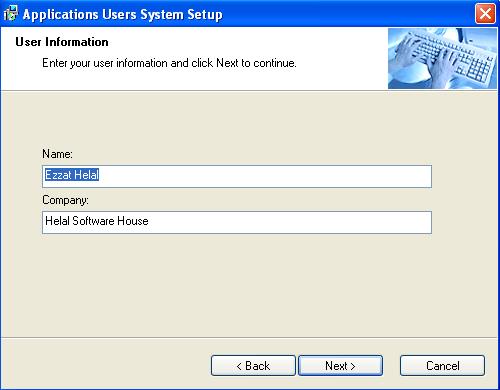
Task: Focus the Company input field
Action: point(237,222)
